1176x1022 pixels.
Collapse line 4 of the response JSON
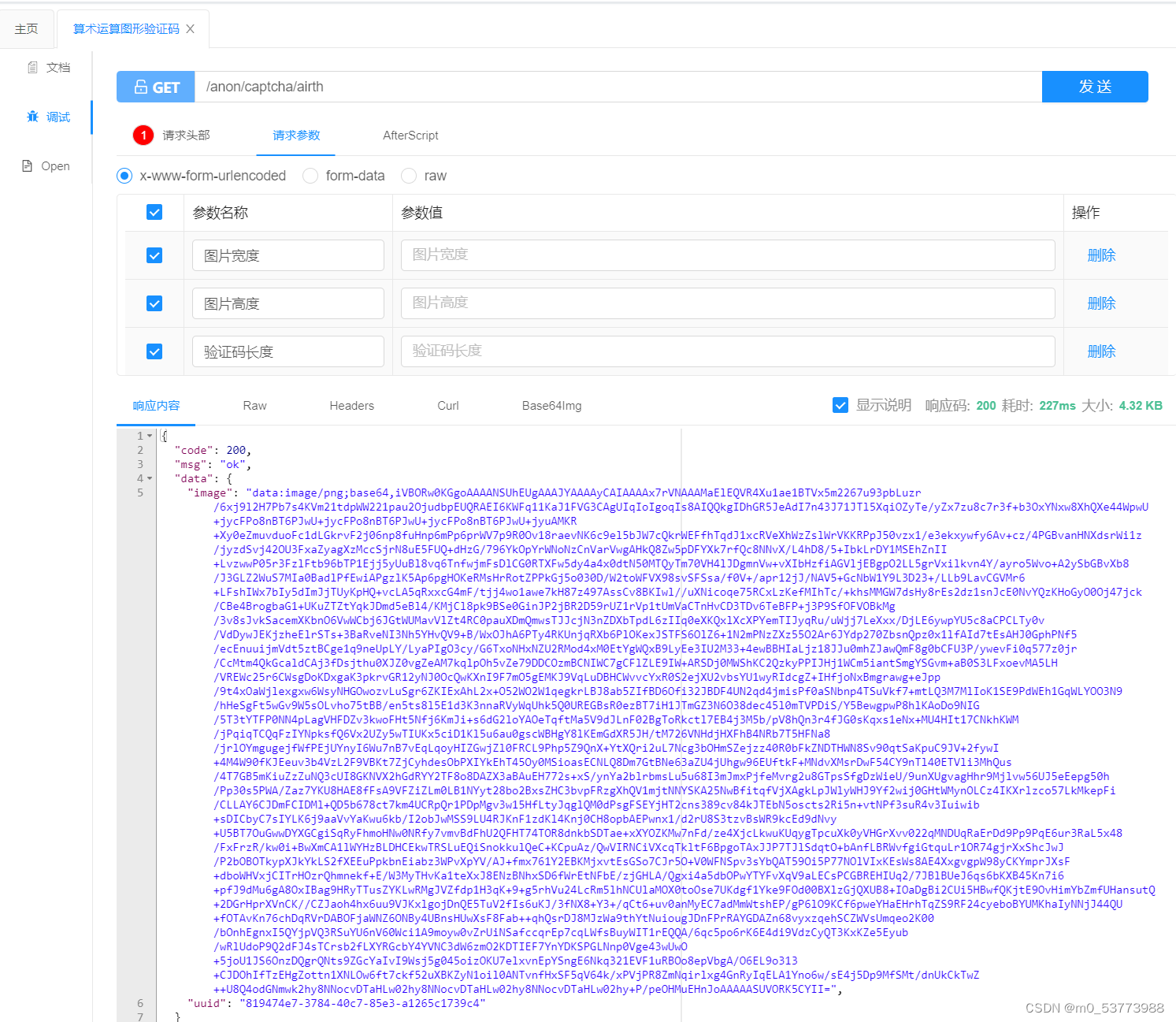pos(149,478)
